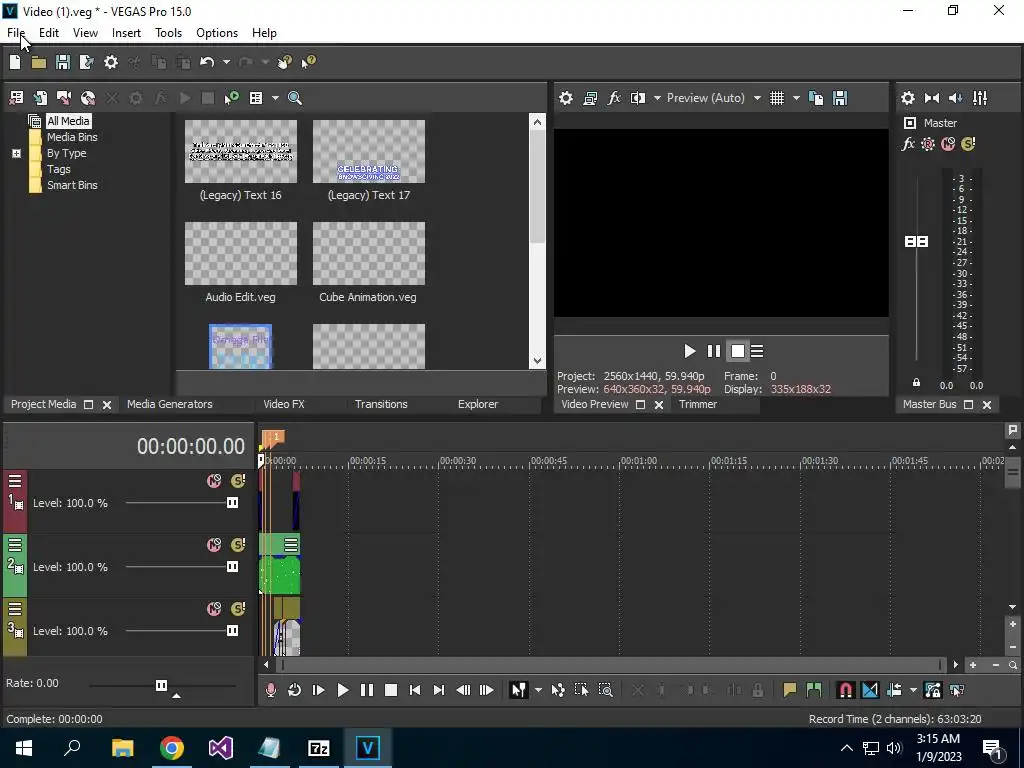Image resolution: width=1024 pixels, height=768 pixels.
Task: Play the Video Preview
Action: [x=690, y=351]
